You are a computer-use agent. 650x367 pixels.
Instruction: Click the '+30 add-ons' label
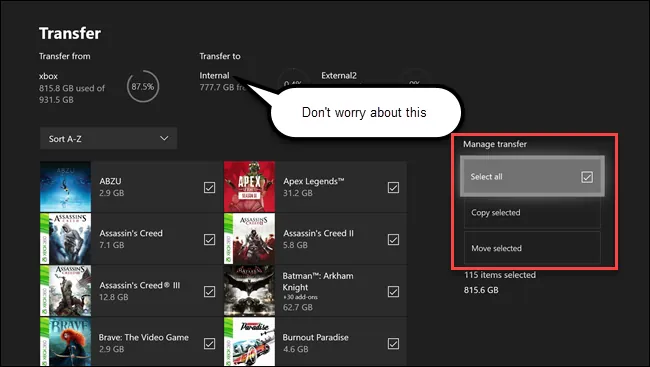301,297
